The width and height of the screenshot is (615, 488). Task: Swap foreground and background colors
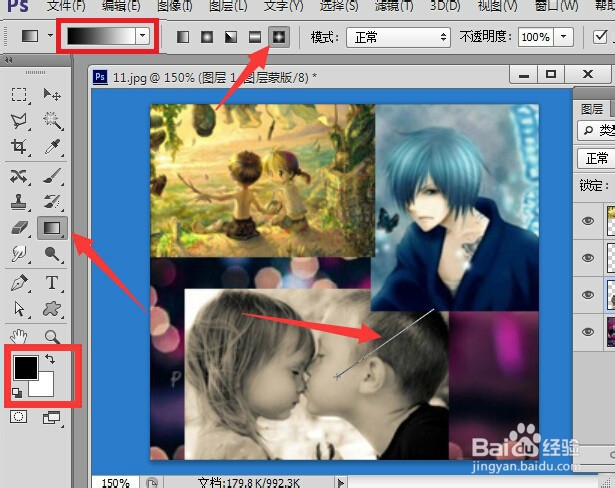point(50,359)
